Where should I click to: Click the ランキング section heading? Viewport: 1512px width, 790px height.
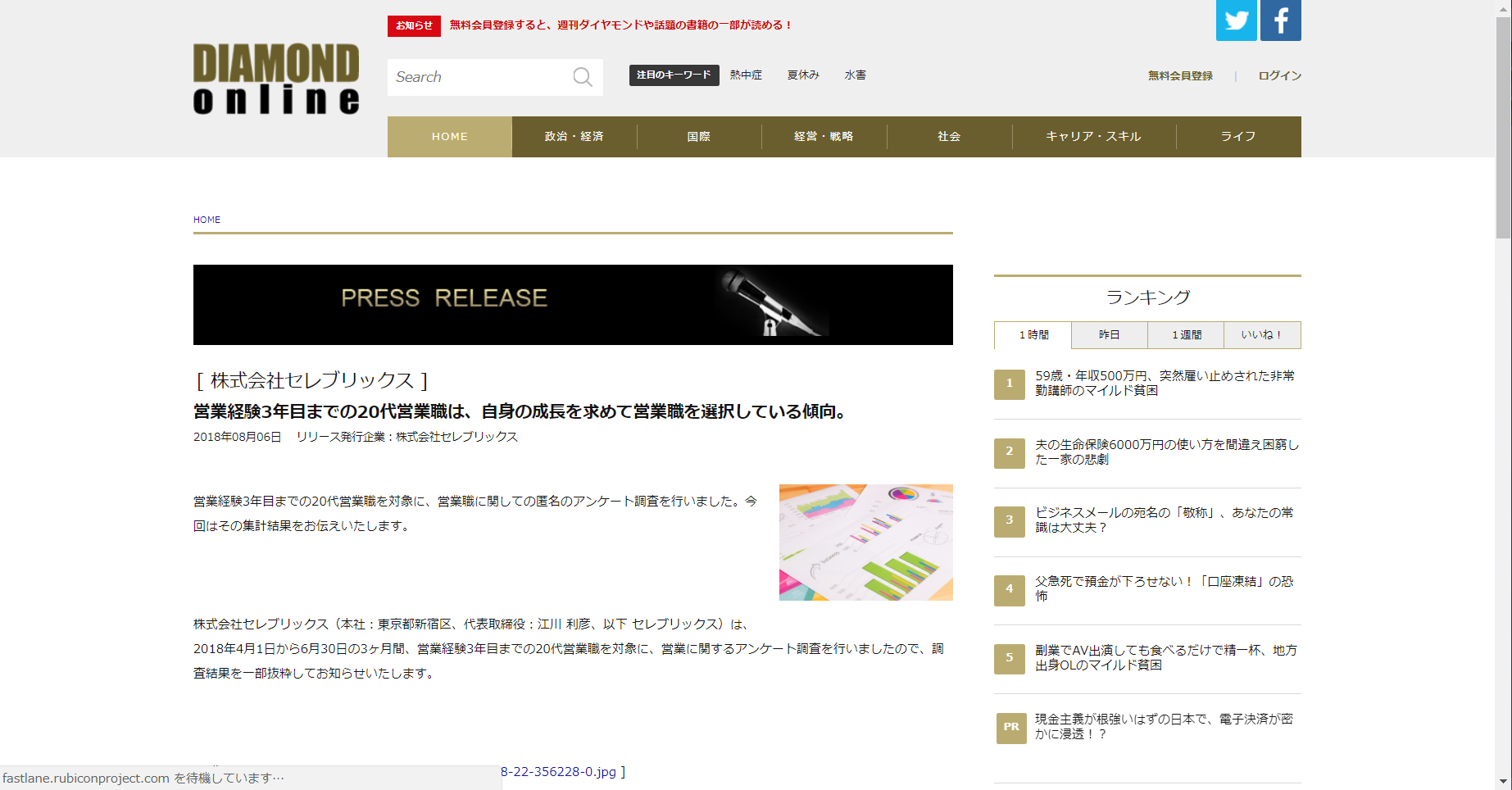[x=1147, y=297]
